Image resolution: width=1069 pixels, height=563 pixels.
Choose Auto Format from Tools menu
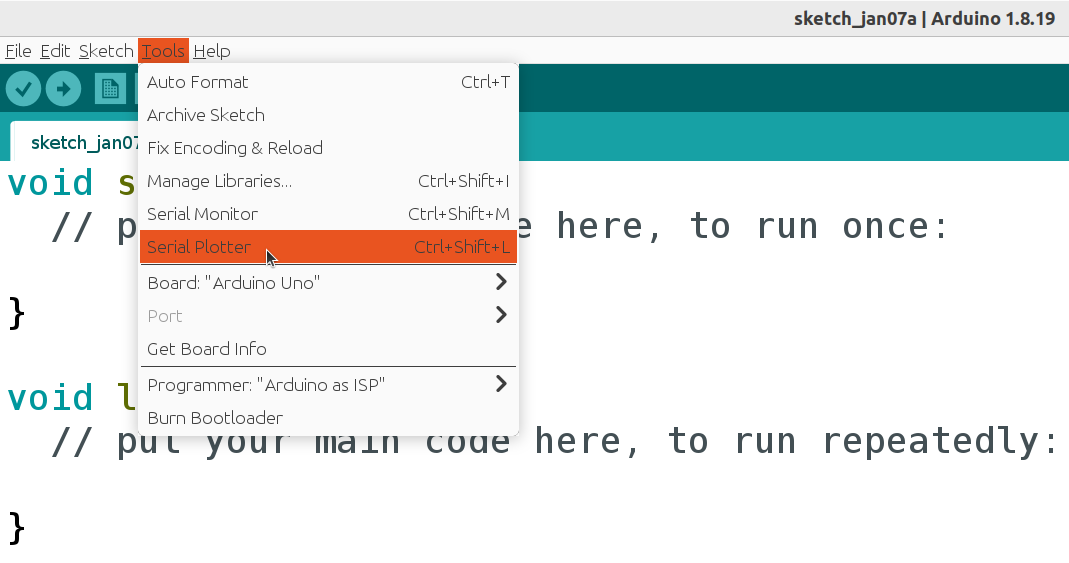coord(329,82)
